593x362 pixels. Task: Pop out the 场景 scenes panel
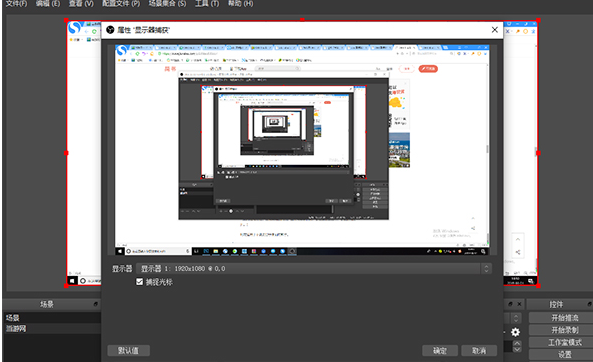[x=96, y=304]
